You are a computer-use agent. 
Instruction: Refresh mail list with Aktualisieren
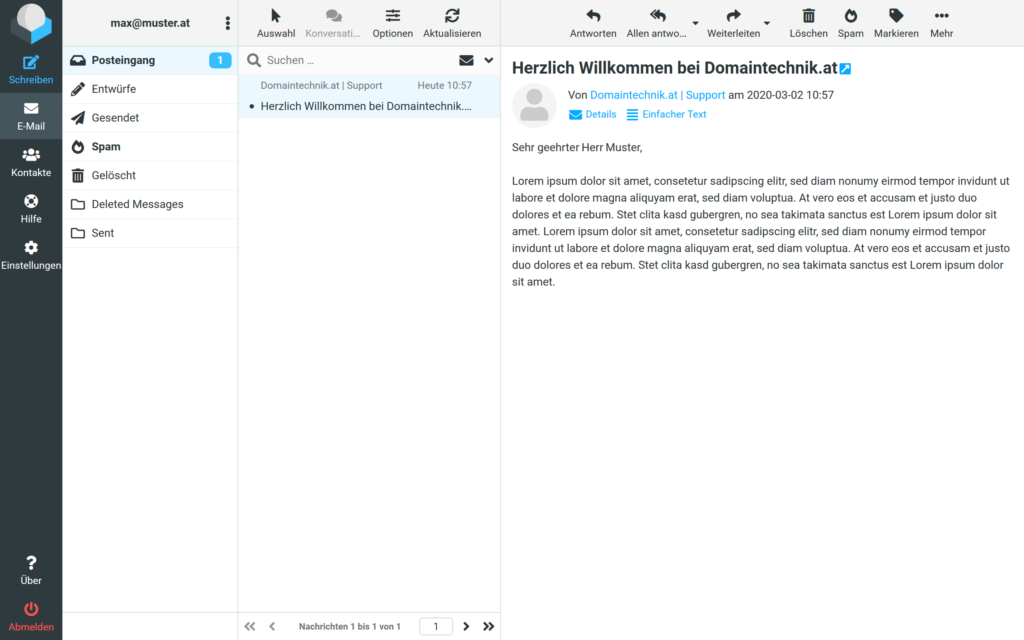click(x=452, y=16)
